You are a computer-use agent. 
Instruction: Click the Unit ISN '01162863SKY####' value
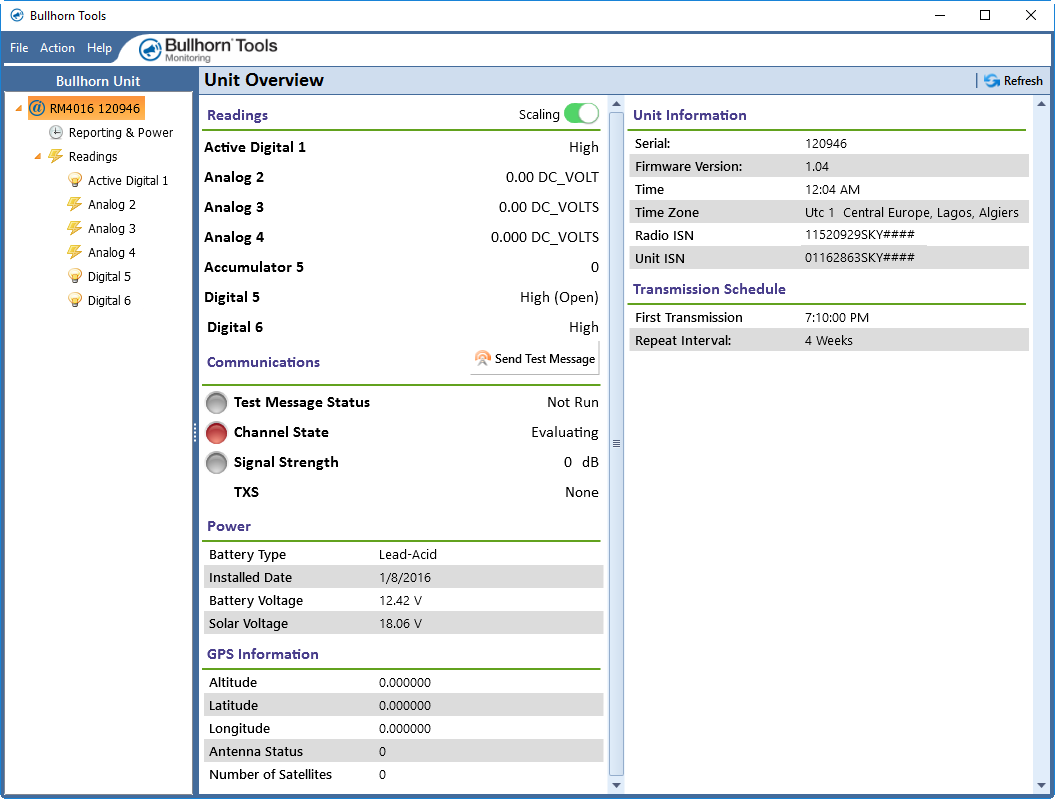click(x=859, y=258)
